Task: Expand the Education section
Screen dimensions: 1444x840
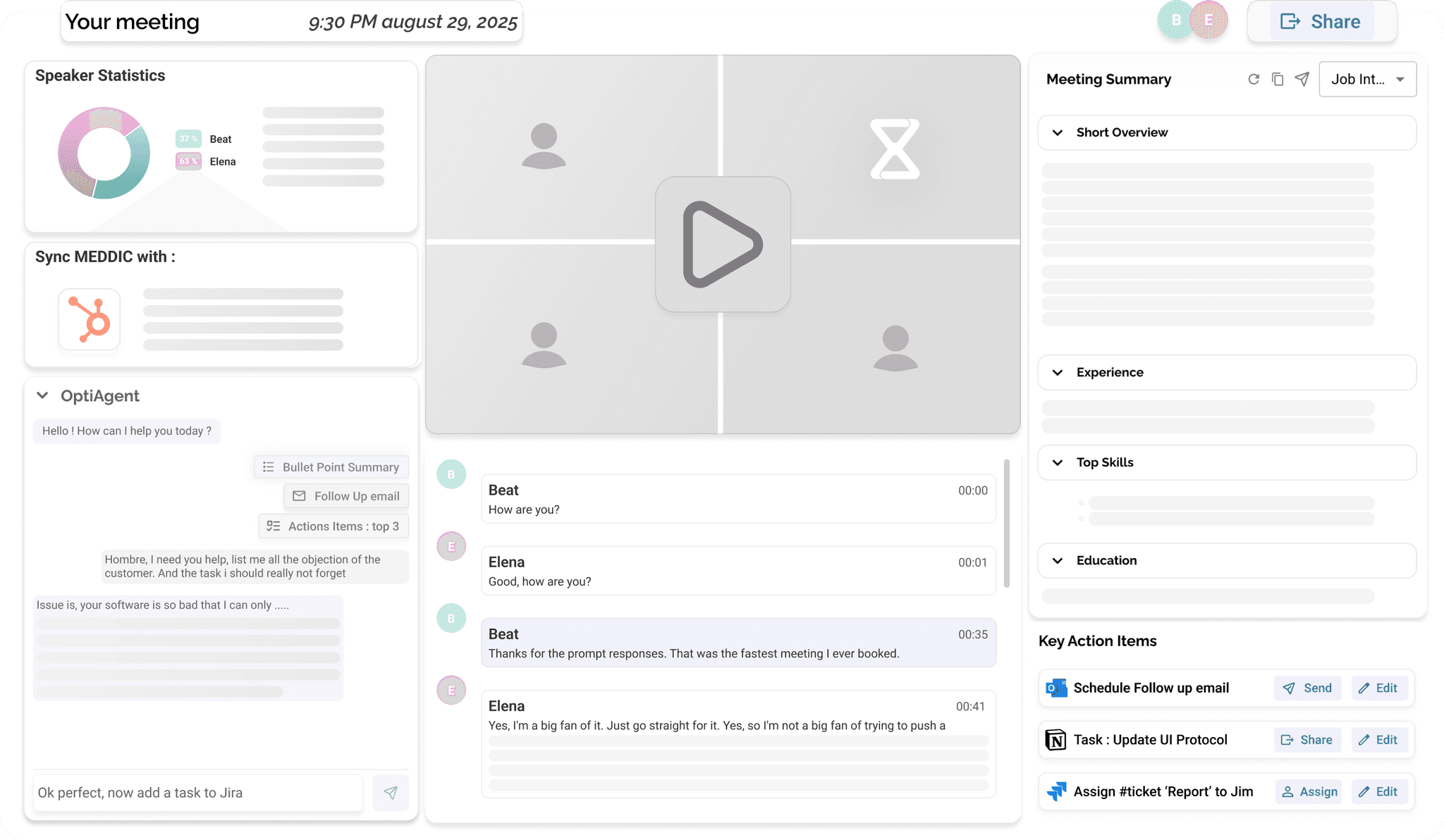Action: click(1057, 561)
